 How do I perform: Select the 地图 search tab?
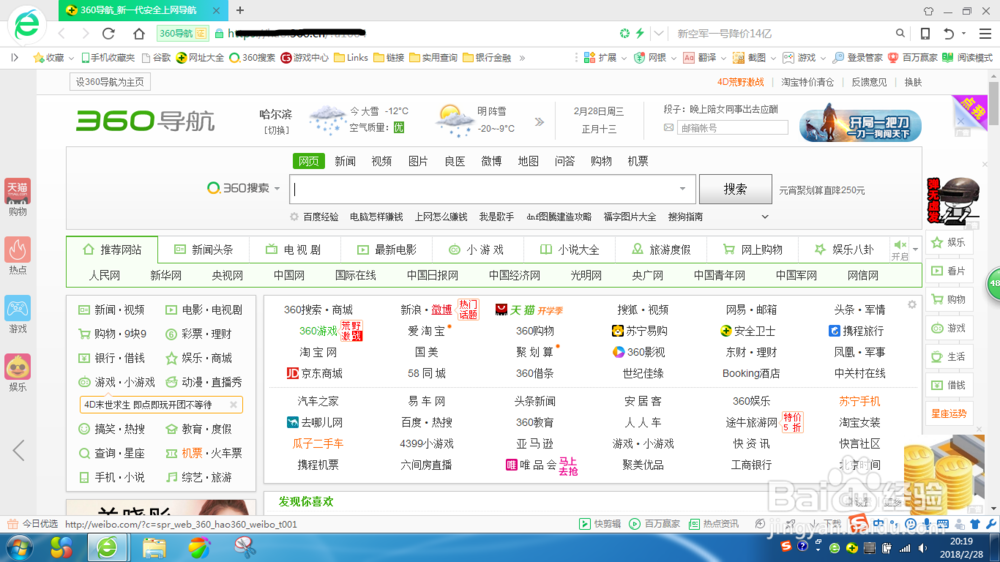[528, 161]
